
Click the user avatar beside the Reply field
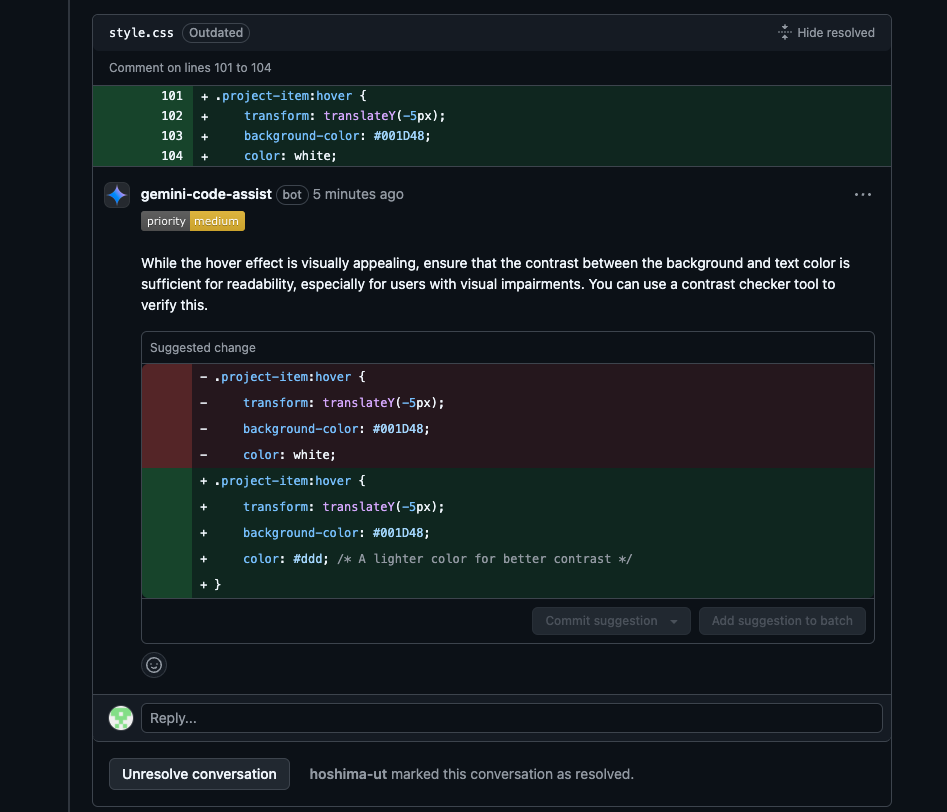click(121, 718)
